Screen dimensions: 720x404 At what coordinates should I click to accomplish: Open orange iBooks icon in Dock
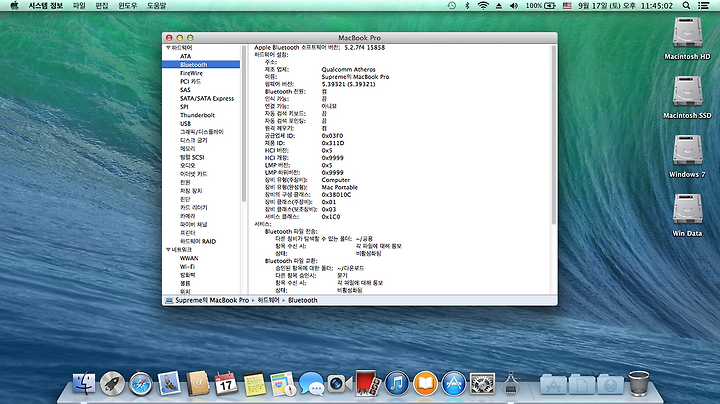(x=425, y=384)
